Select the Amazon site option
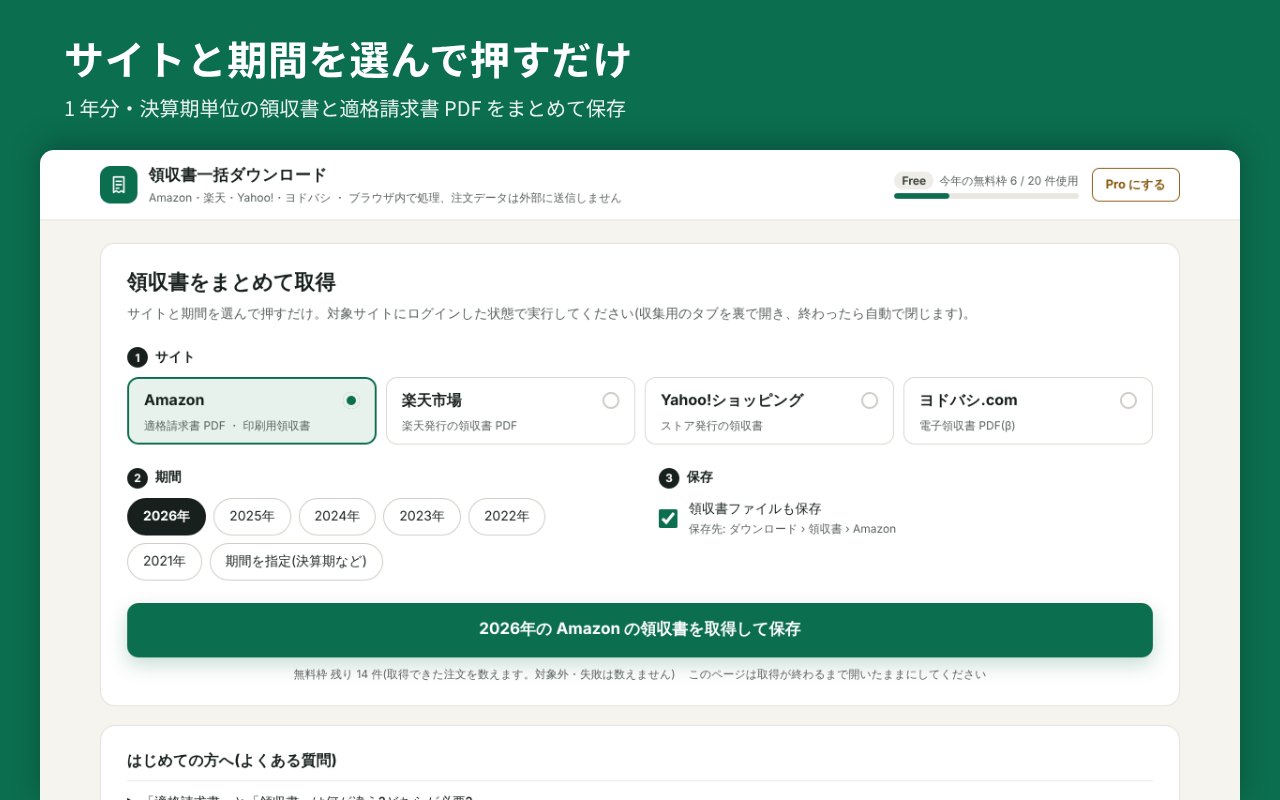The height and width of the screenshot is (800, 1280). [x=252, y=411]
